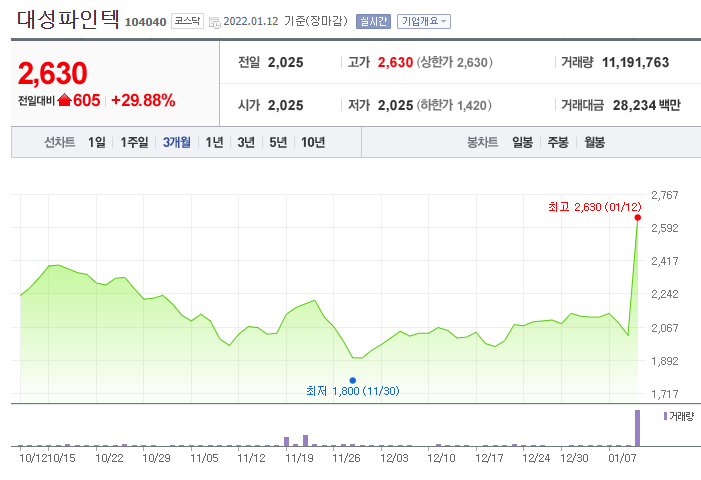Click the 1,717 price axis label
The image size is (701, 480).
click(x=665, y=394)
